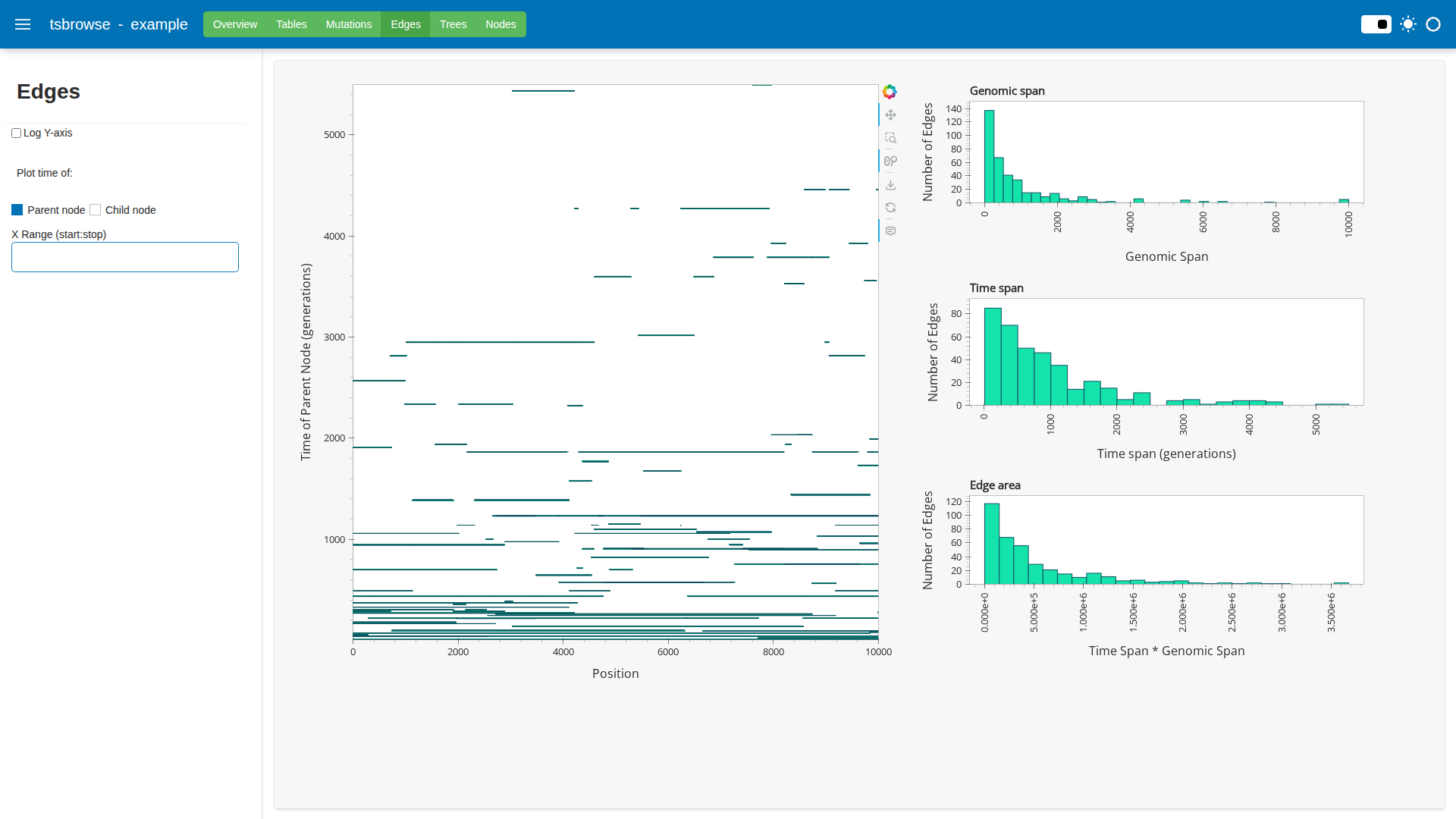Open the Trees tab
Viewport: 1456px width, 819px height.
[x=453, y=24]
